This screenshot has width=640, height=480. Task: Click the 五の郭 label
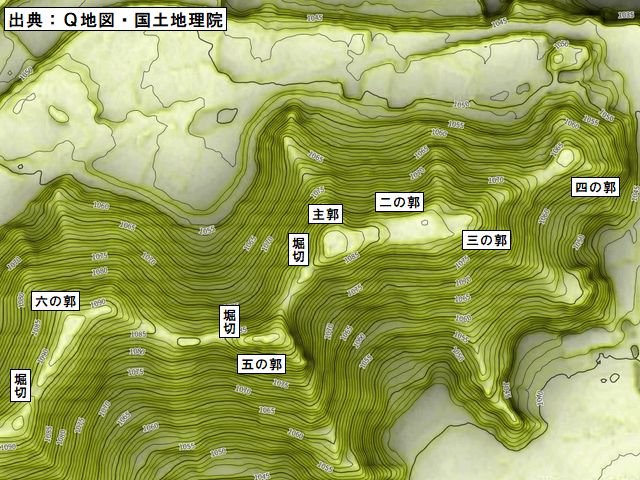pyautogui.click(x=262, y=364)
